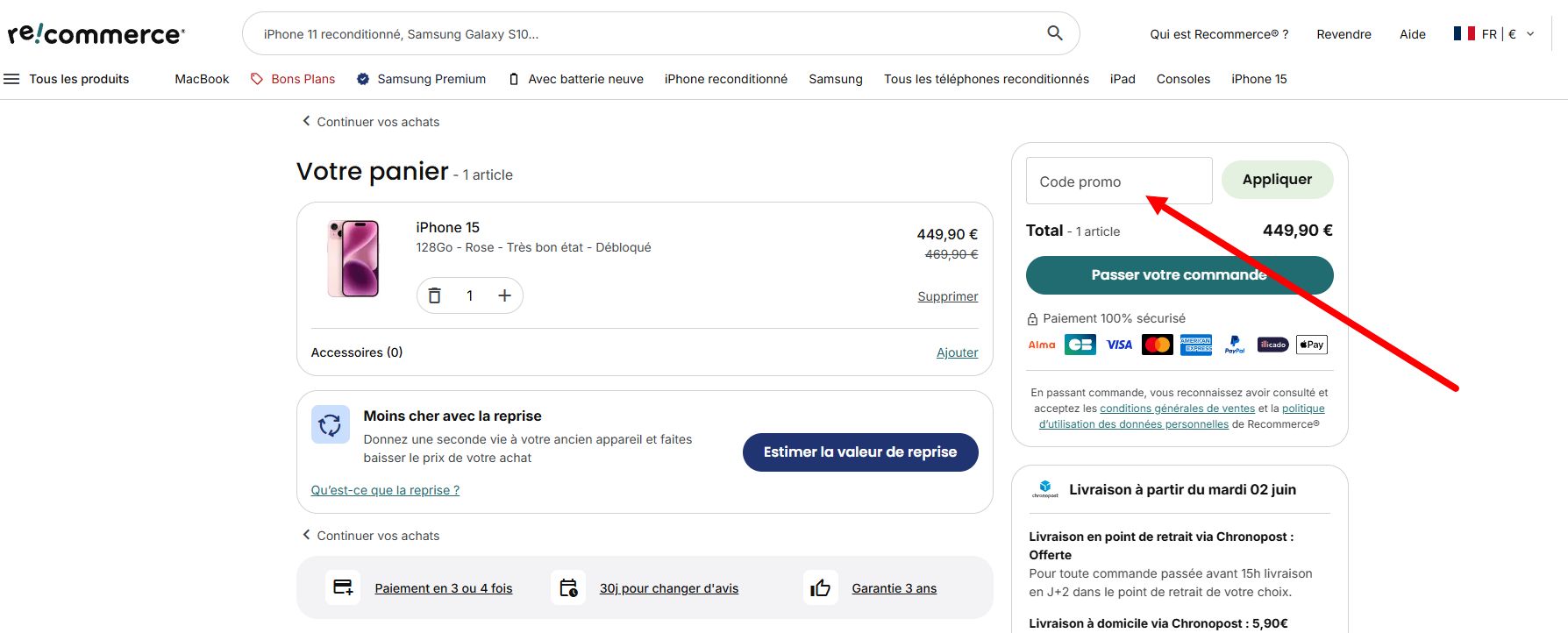1568x633 pixels.
Task: Click Qui est Recommerce® ? link
Action: (1219, 34)
